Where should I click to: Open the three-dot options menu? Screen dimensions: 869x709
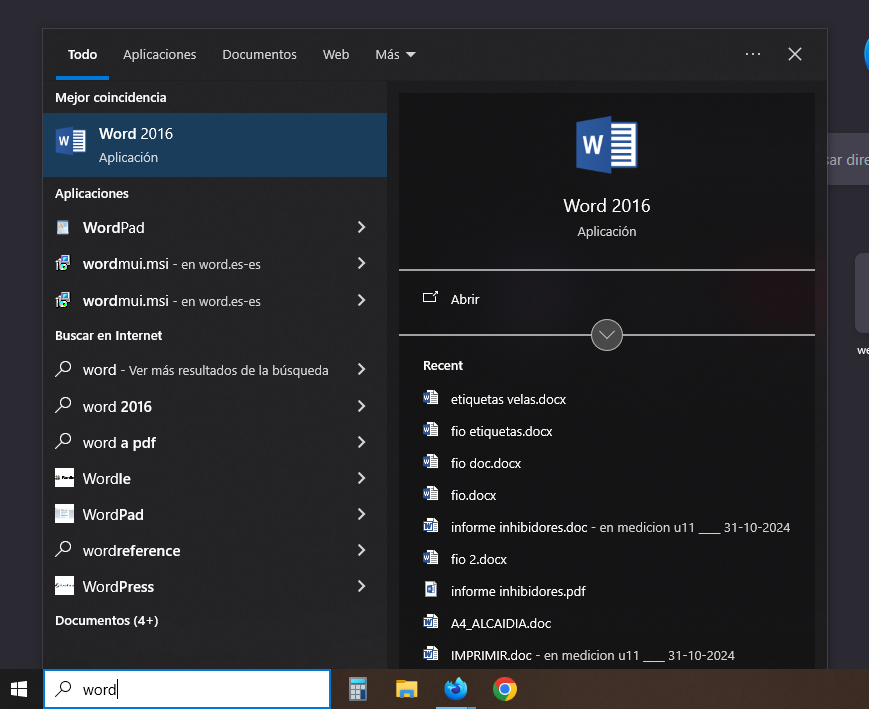[753, 54]
